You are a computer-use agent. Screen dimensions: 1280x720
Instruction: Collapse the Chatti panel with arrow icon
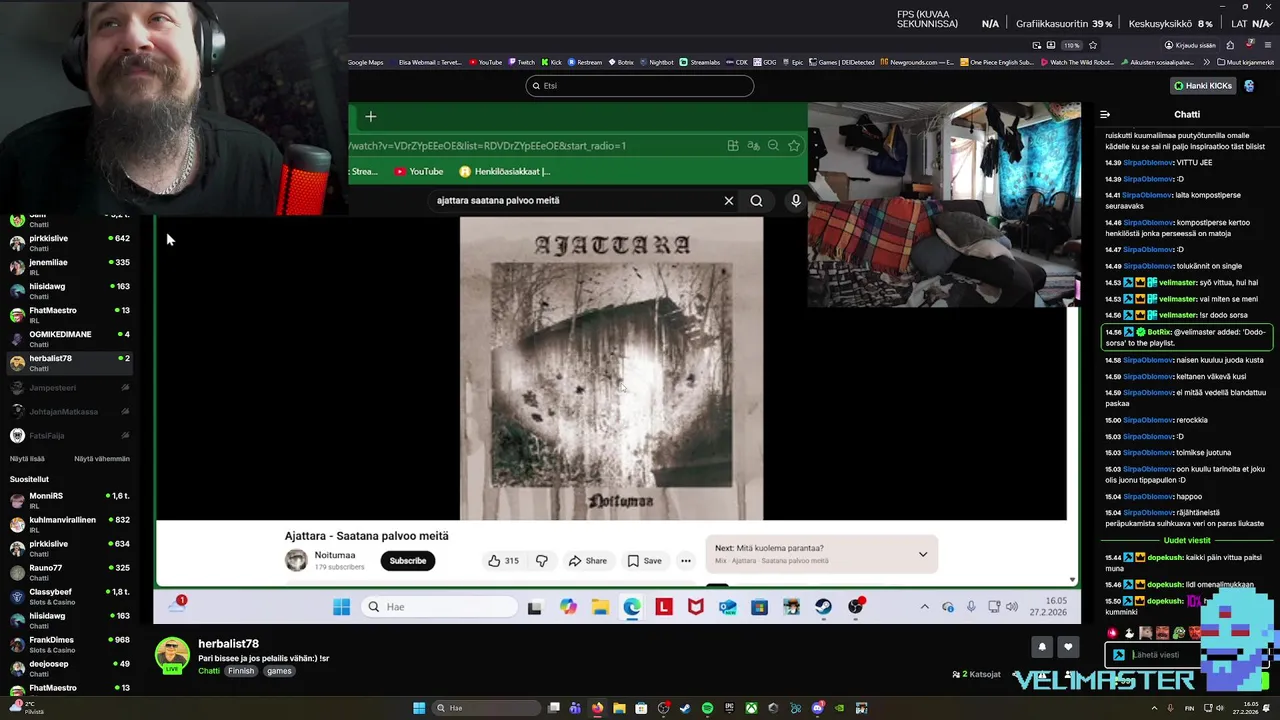click(x=1105, y=114)
